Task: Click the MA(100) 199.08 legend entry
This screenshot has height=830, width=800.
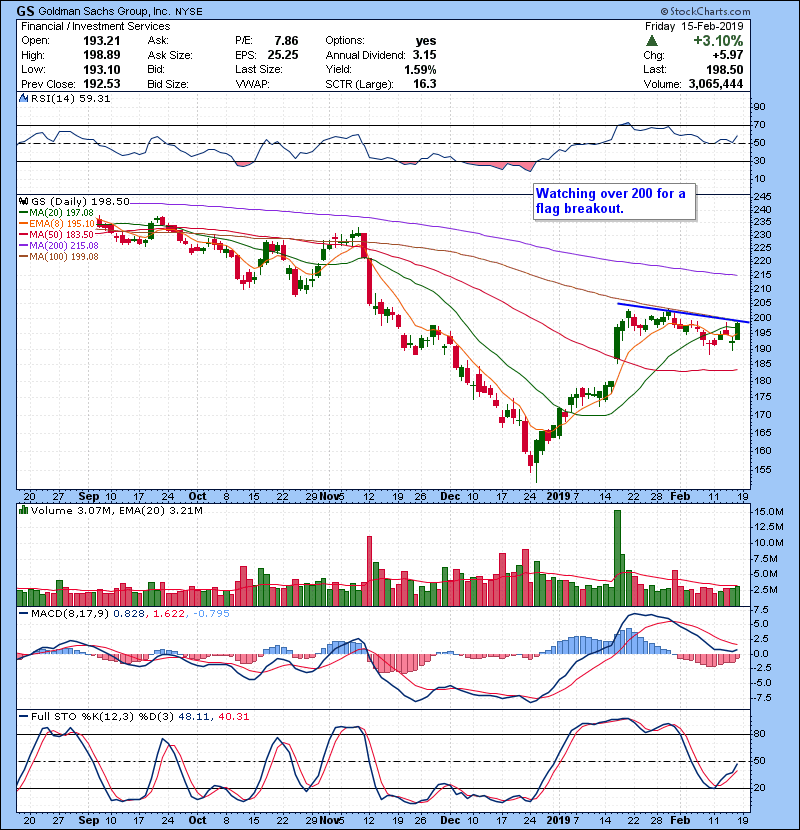Action: click(x=59, y=257)
